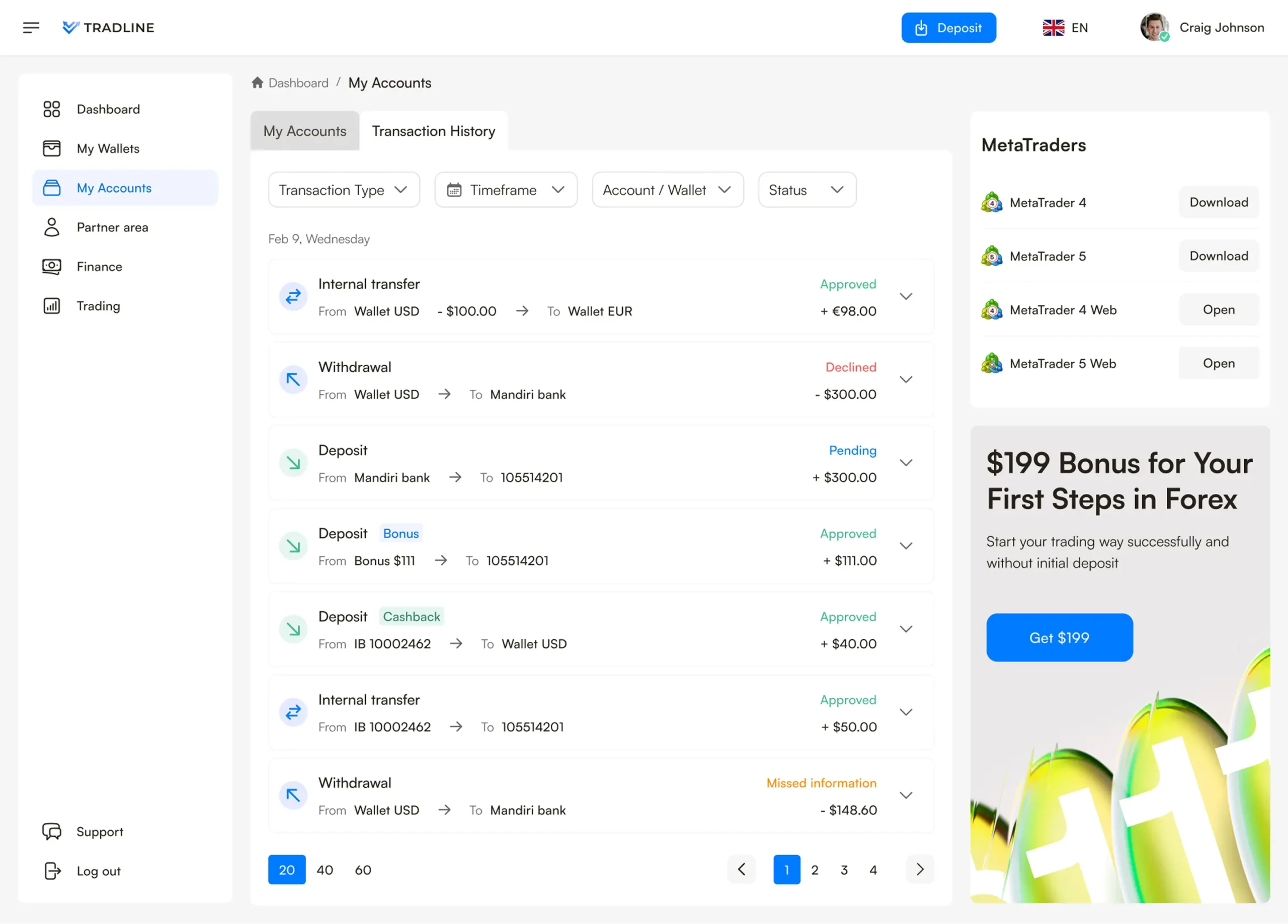Expand the Declined withdrawal transaction row

coord(906,379)
